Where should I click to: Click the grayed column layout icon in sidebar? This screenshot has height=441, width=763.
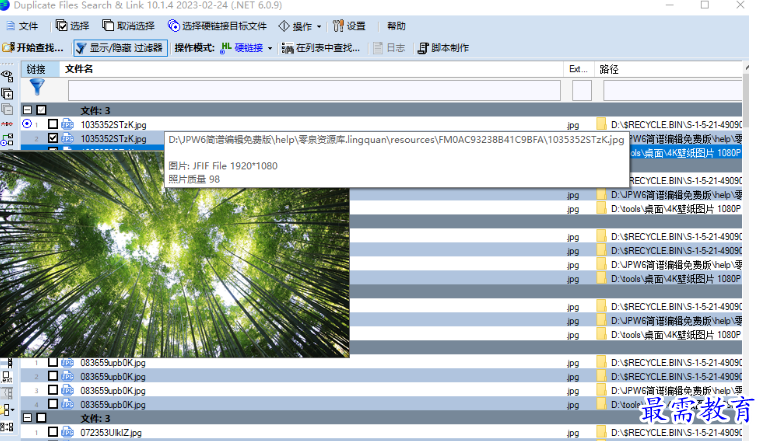click(x=7, y=393)
